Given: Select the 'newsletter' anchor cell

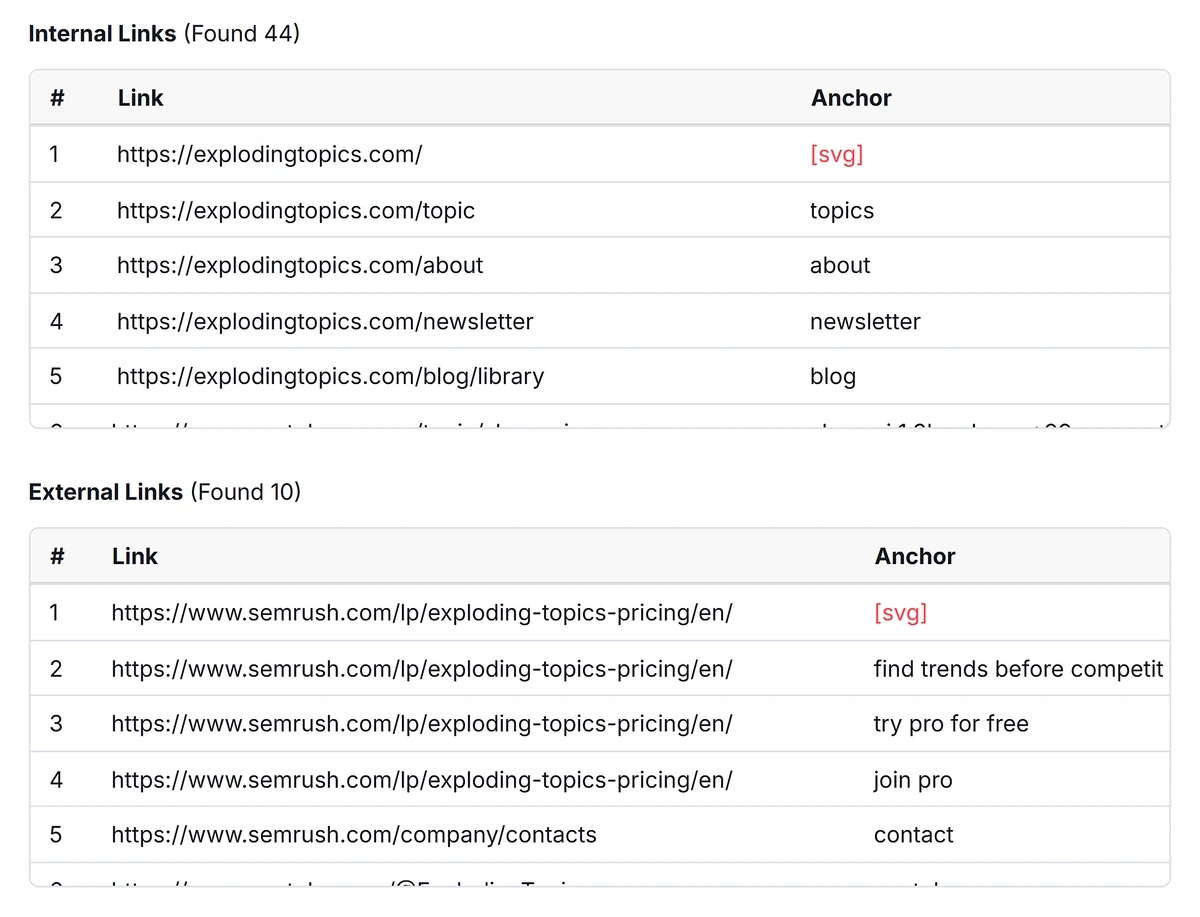Looking at the screenshot, I should [x=865, y=321].
